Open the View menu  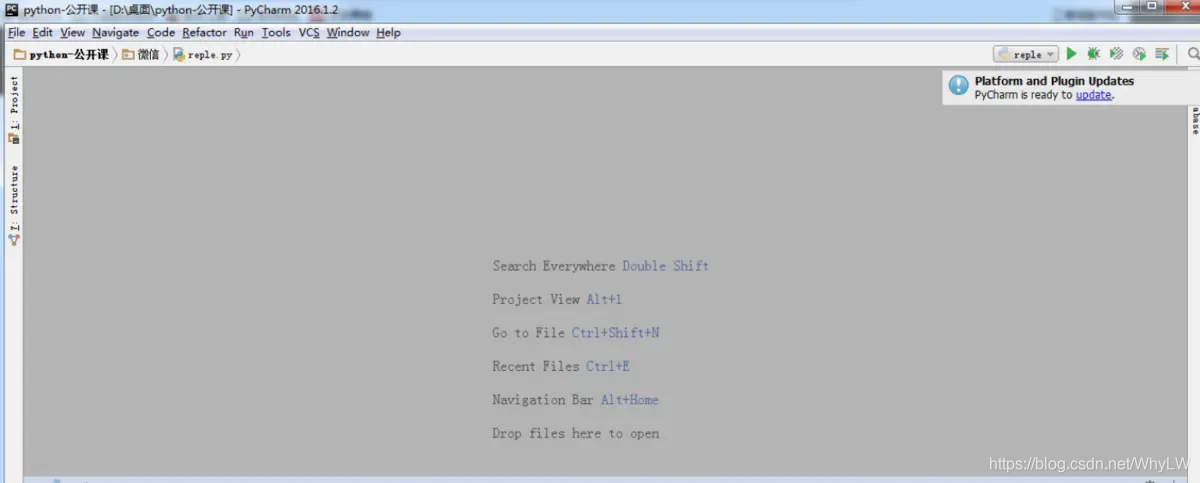[x=72, y=32]
